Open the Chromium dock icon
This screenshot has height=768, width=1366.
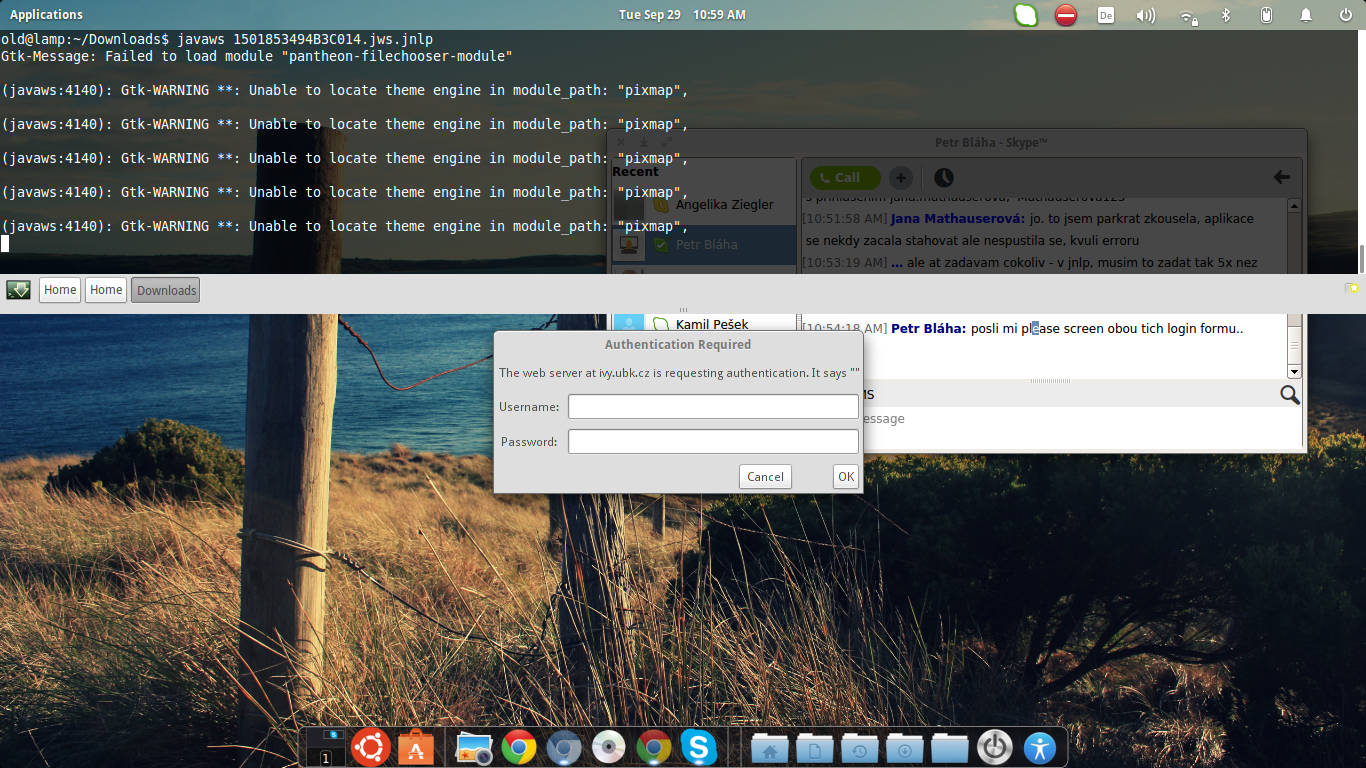tap(564, 747)
